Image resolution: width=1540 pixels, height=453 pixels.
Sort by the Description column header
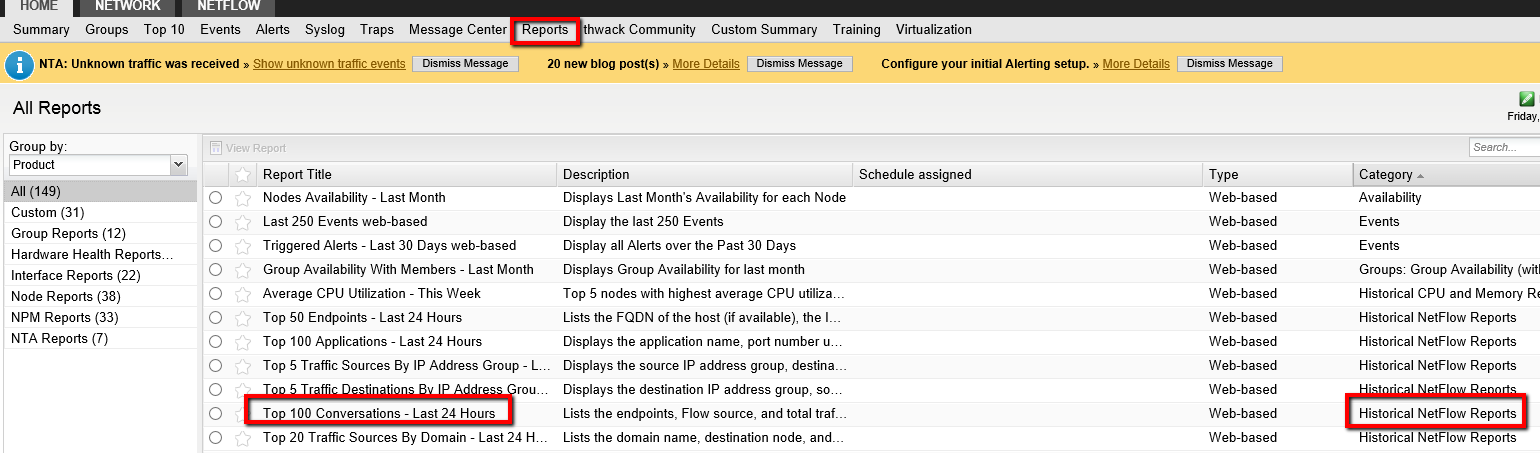(704, 174)
